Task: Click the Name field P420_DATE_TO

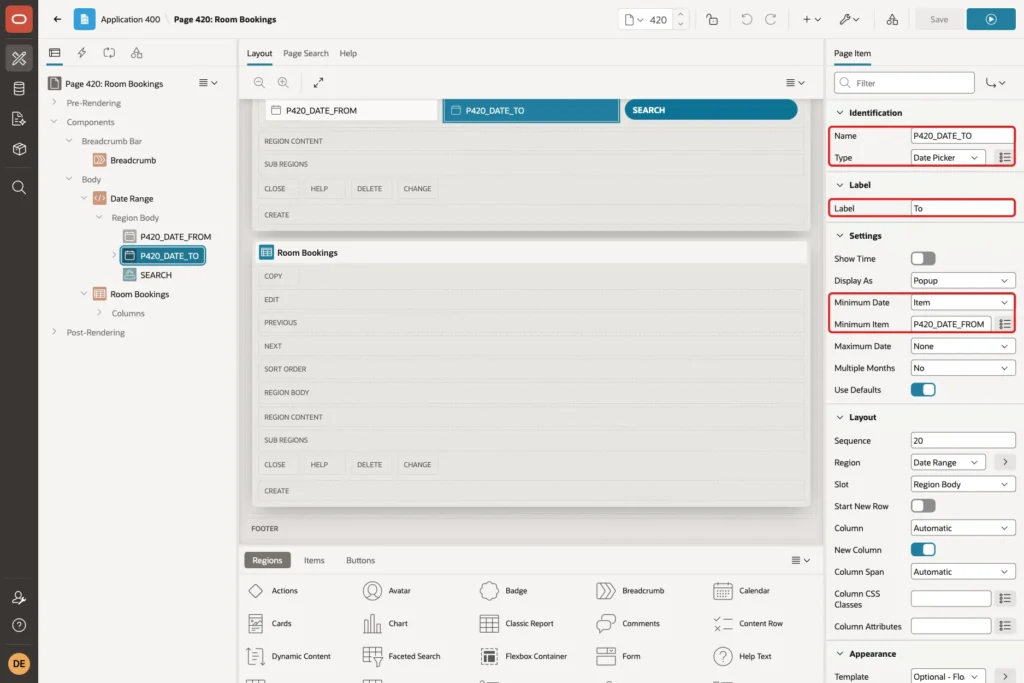Action: coord(963,136)
